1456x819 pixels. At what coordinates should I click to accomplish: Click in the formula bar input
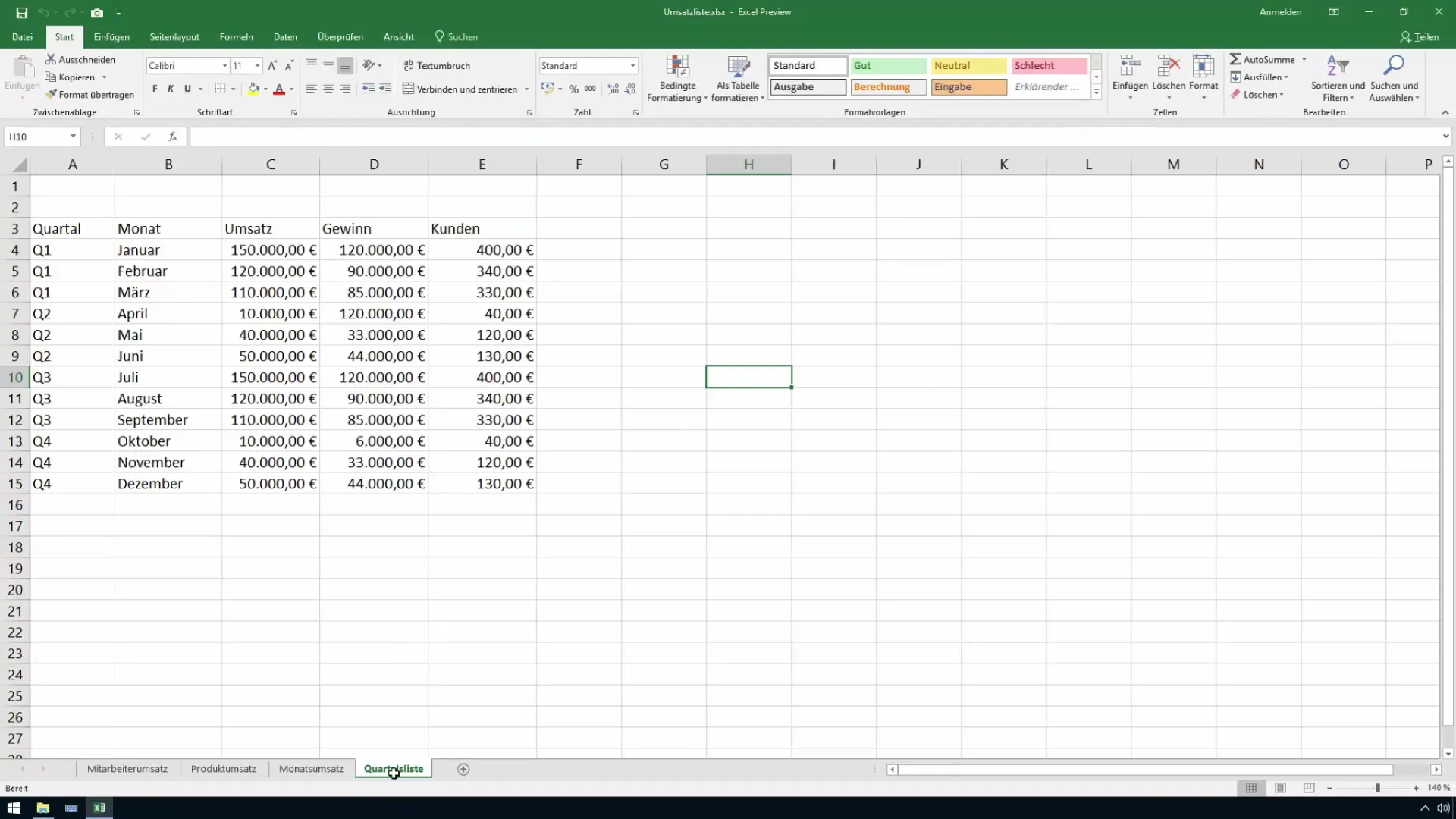(x=815, y=136)
